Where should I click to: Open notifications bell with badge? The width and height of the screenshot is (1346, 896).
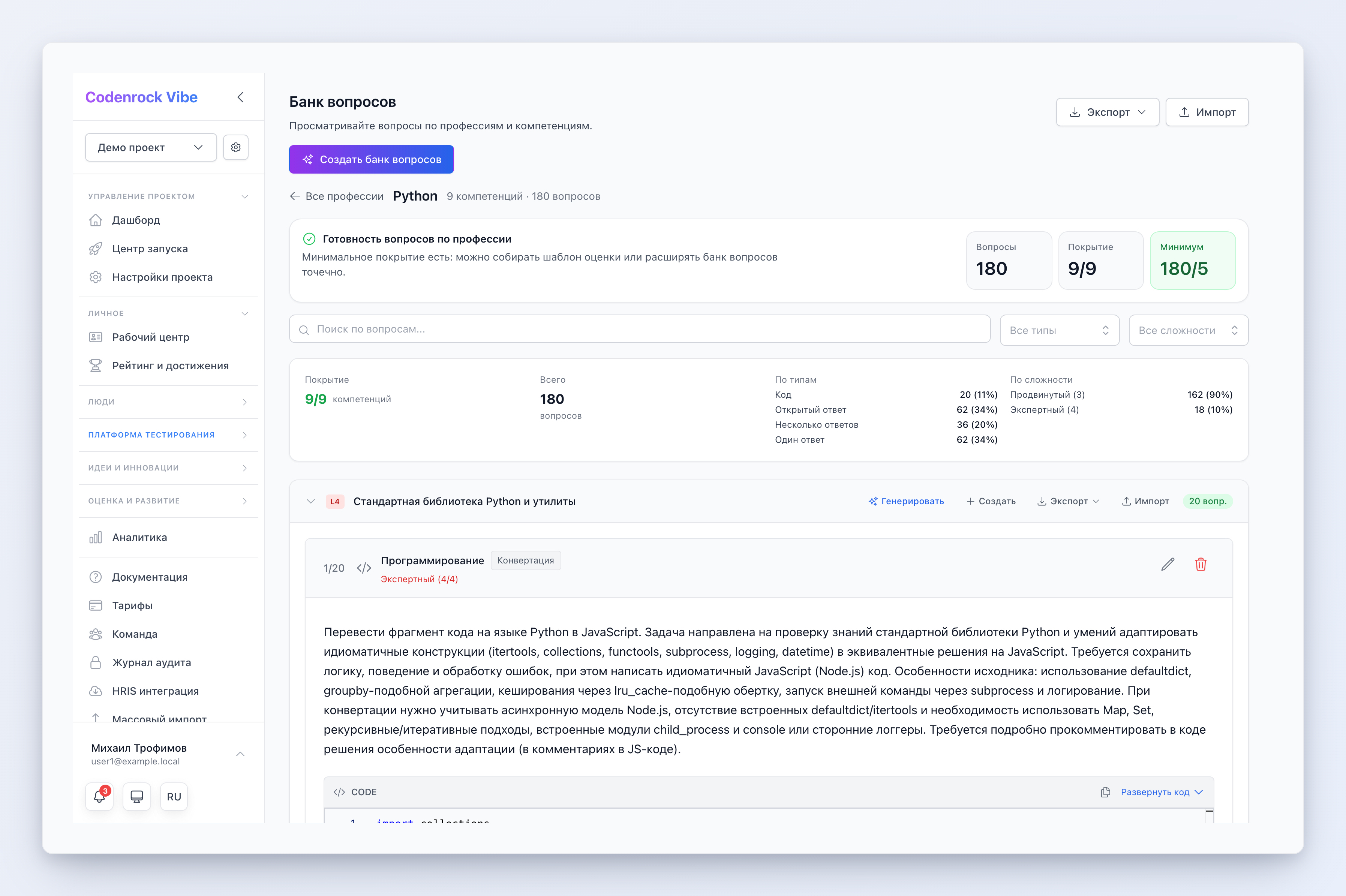(x=99, y=797)
